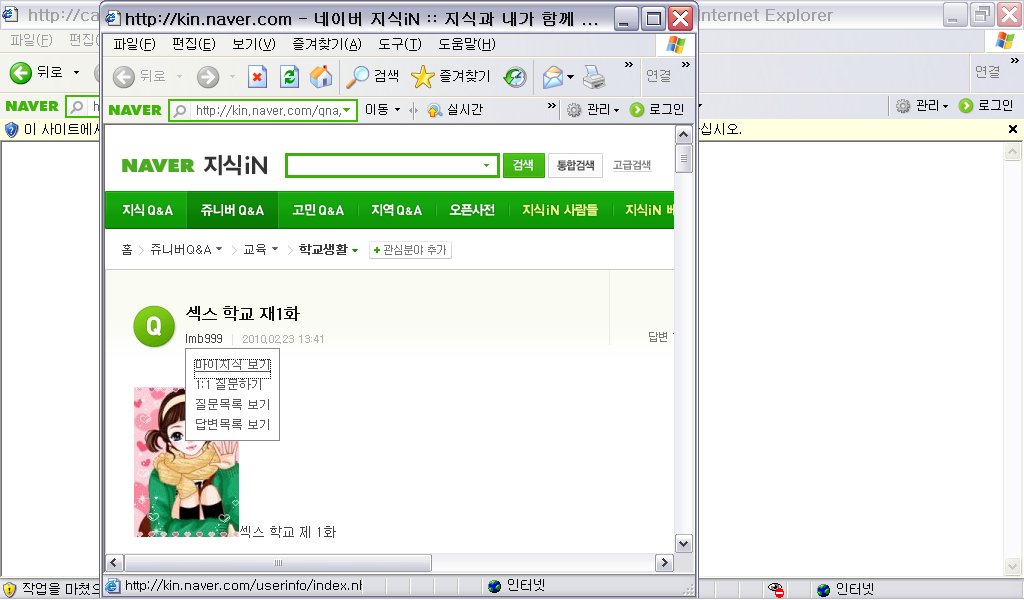Click the NAVER 지식iN page logo

[x=195, y=165]
